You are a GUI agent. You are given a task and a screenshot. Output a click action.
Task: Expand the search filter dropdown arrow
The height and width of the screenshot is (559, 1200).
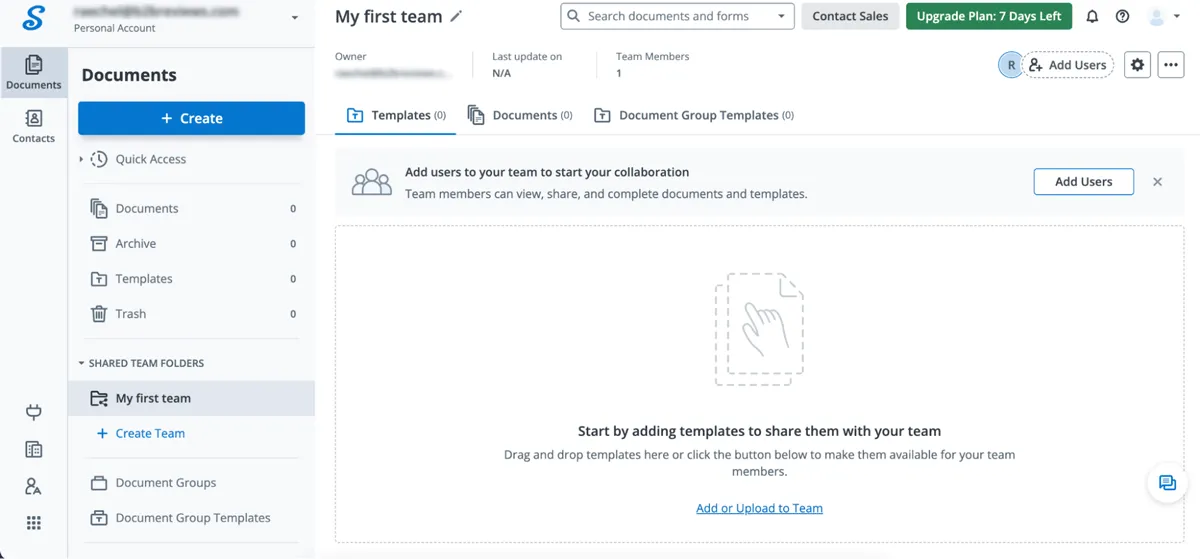click(x=781, y=16)
